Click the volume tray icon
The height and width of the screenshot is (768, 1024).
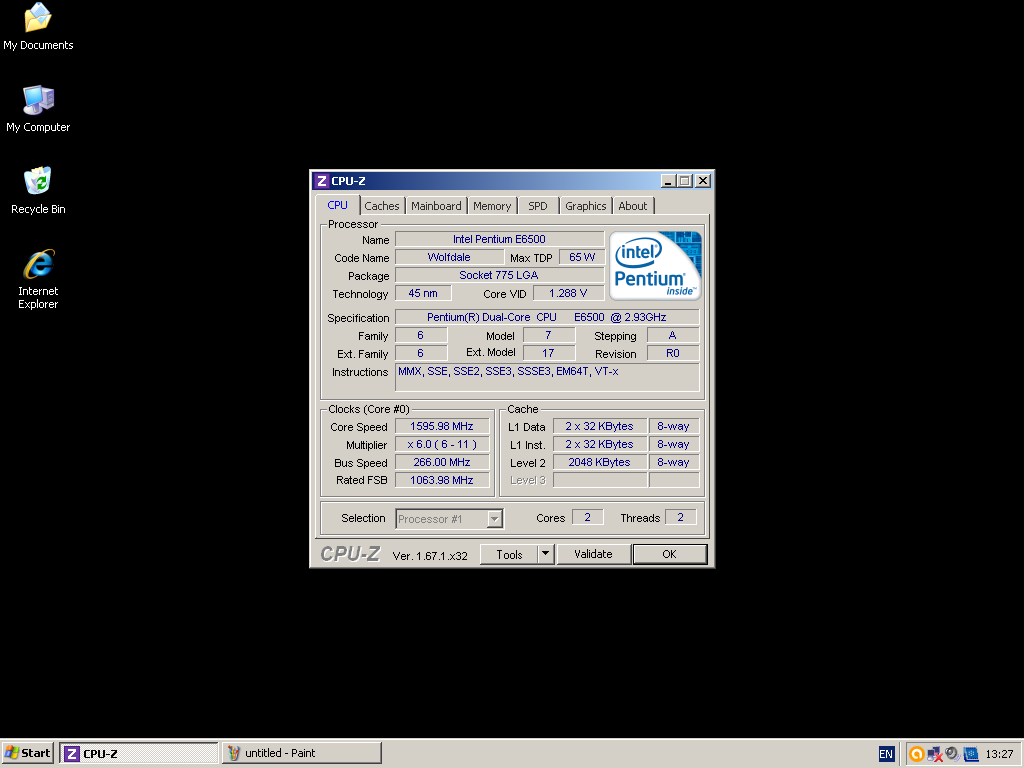point(952,754)
